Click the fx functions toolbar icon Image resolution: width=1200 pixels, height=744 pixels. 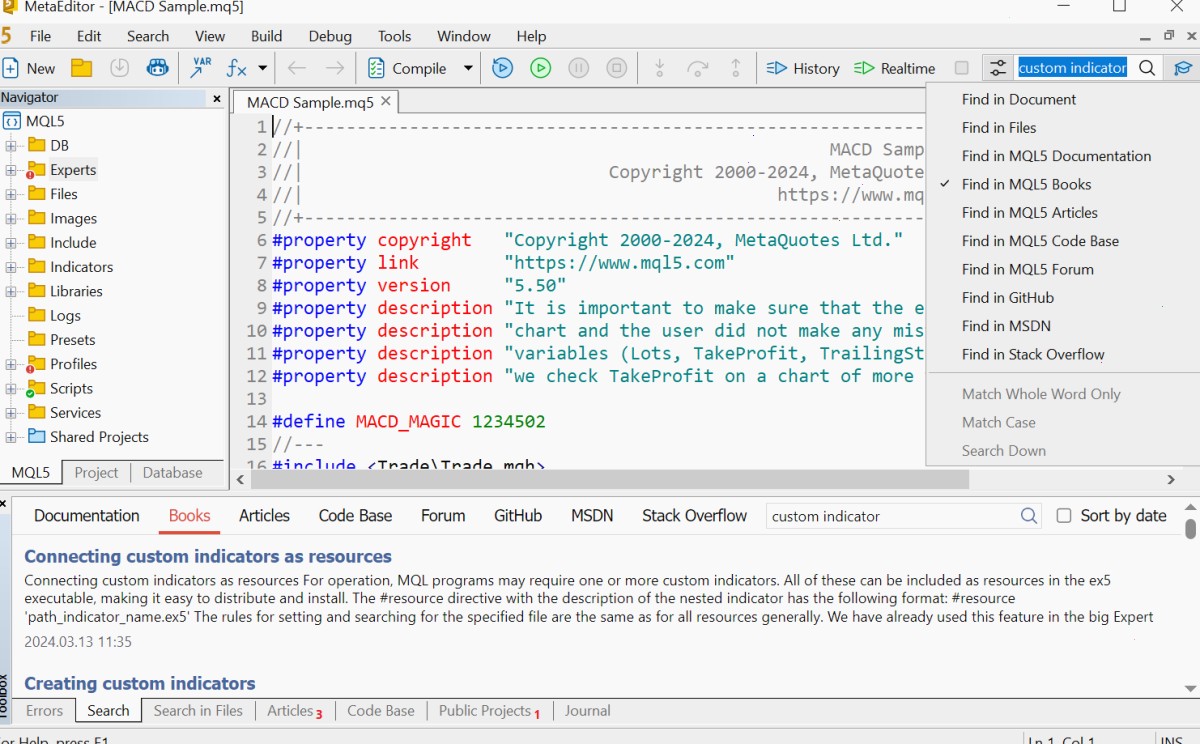[236, 68]
